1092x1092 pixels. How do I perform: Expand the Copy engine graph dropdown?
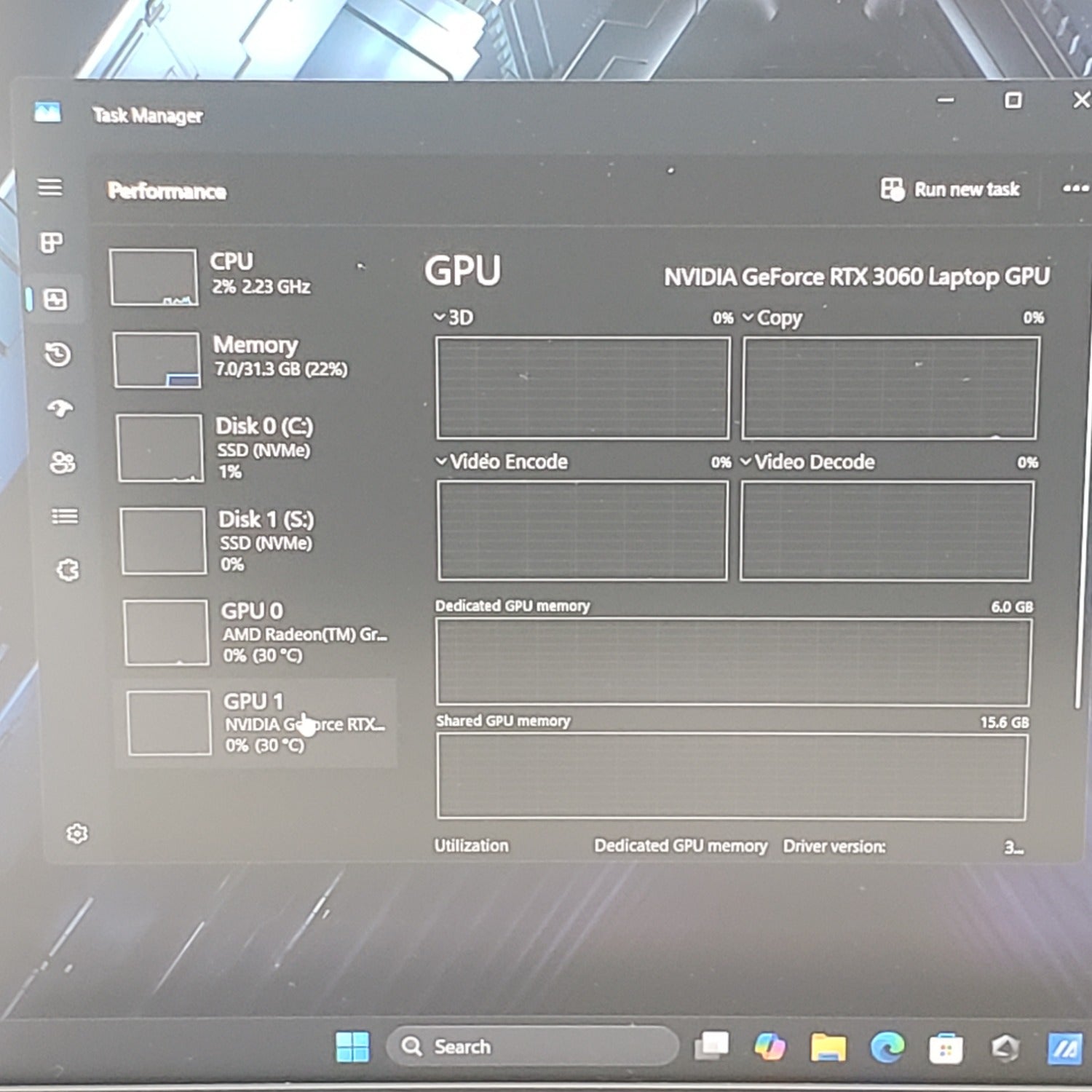click(x=748, y=317)
